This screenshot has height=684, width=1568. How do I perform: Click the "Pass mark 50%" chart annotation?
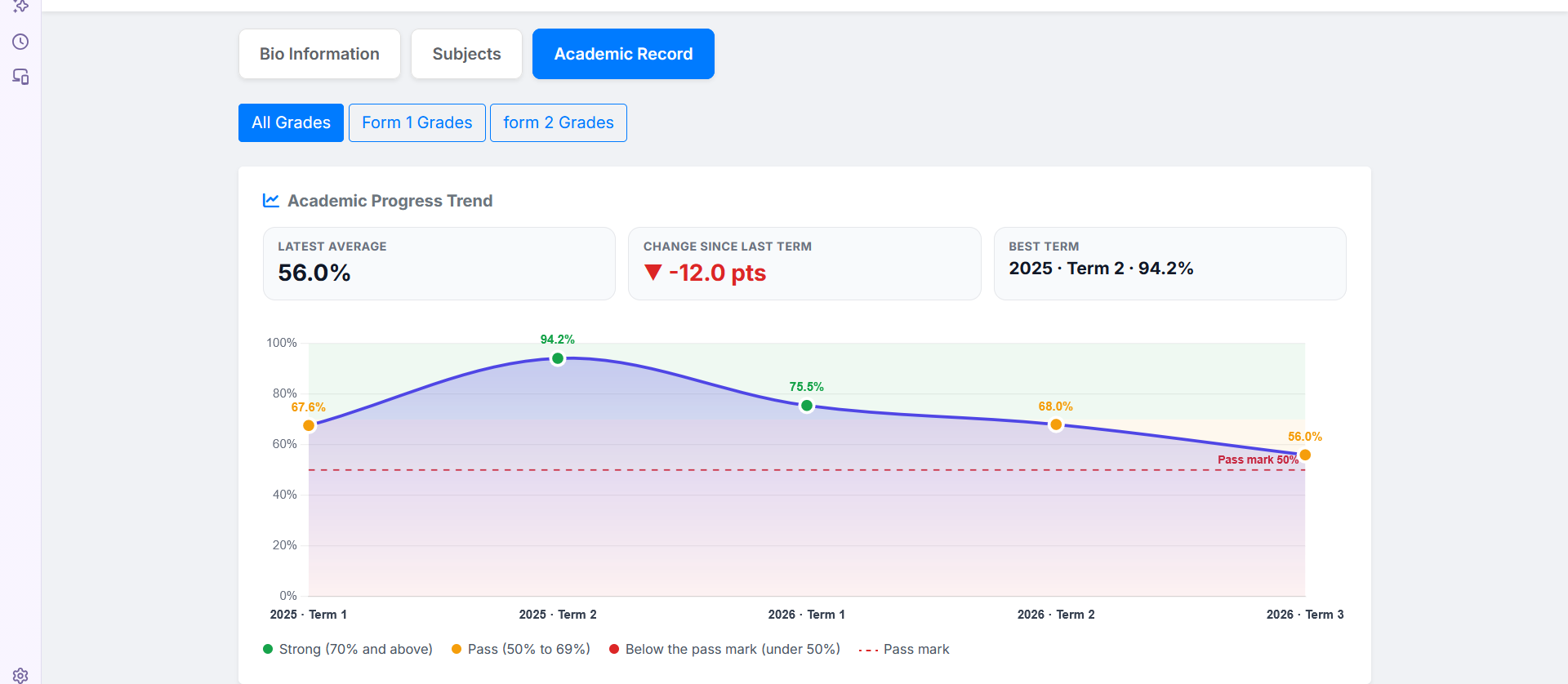[x=1258, y=460]
